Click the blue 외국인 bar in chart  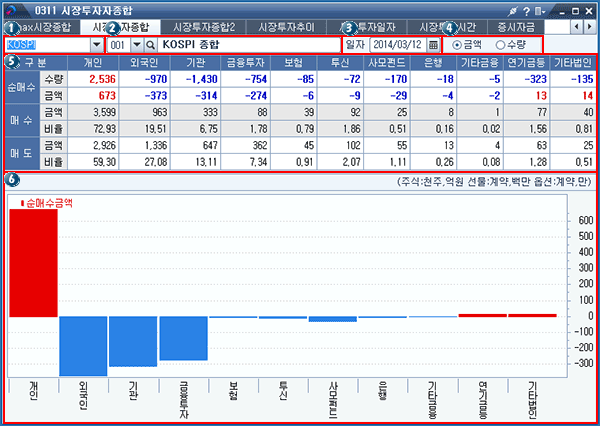coord(83,346)
